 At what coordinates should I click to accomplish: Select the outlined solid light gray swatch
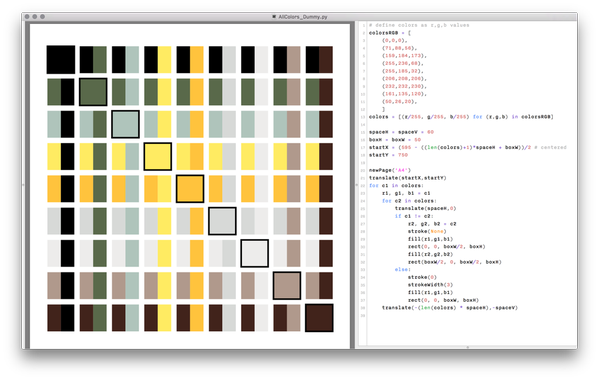(222, 221)
